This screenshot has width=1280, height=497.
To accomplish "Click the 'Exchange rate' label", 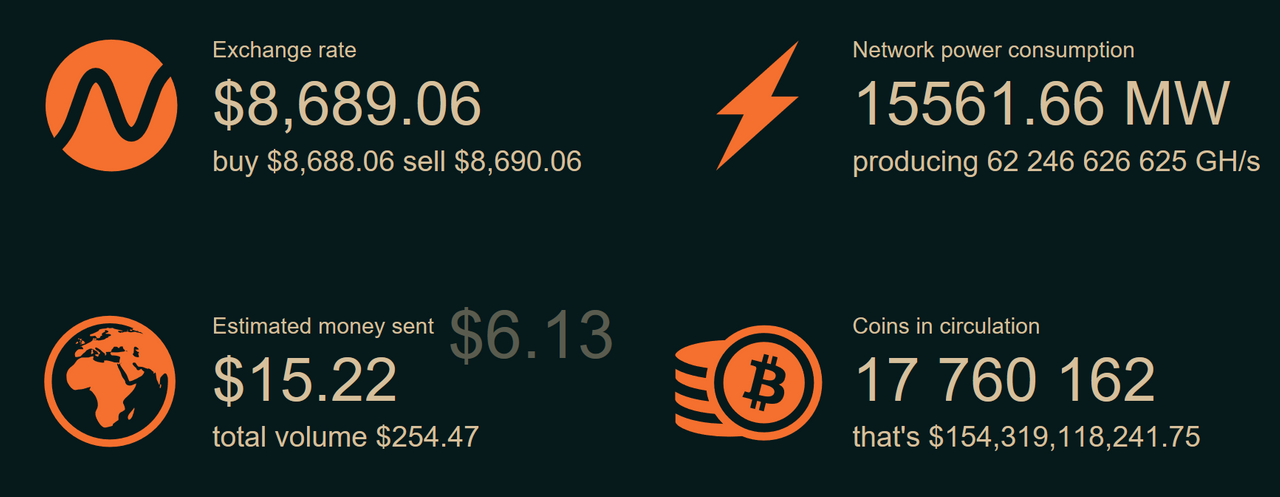I will (285, 50).
